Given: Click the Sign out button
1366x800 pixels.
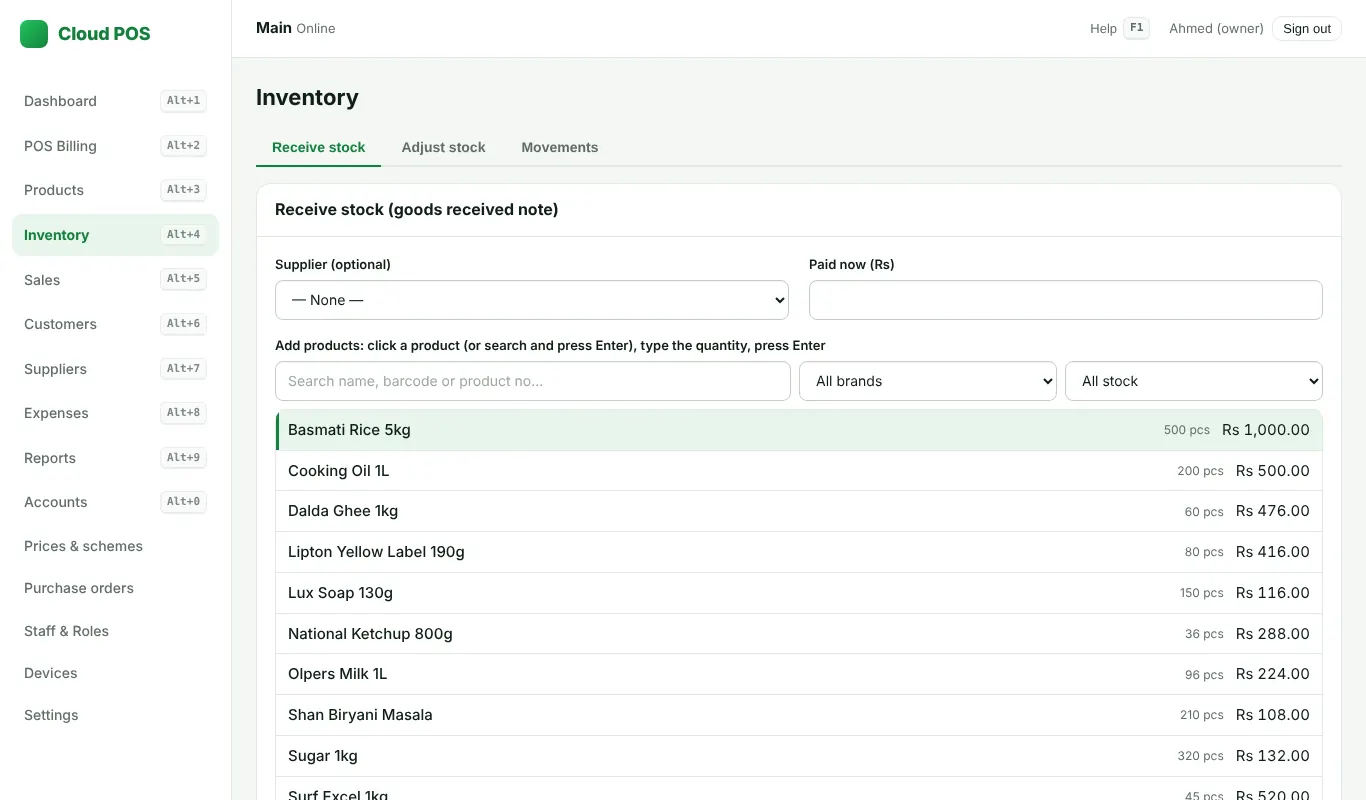Looking at the screenshot, I should [x=1307, y=29].
